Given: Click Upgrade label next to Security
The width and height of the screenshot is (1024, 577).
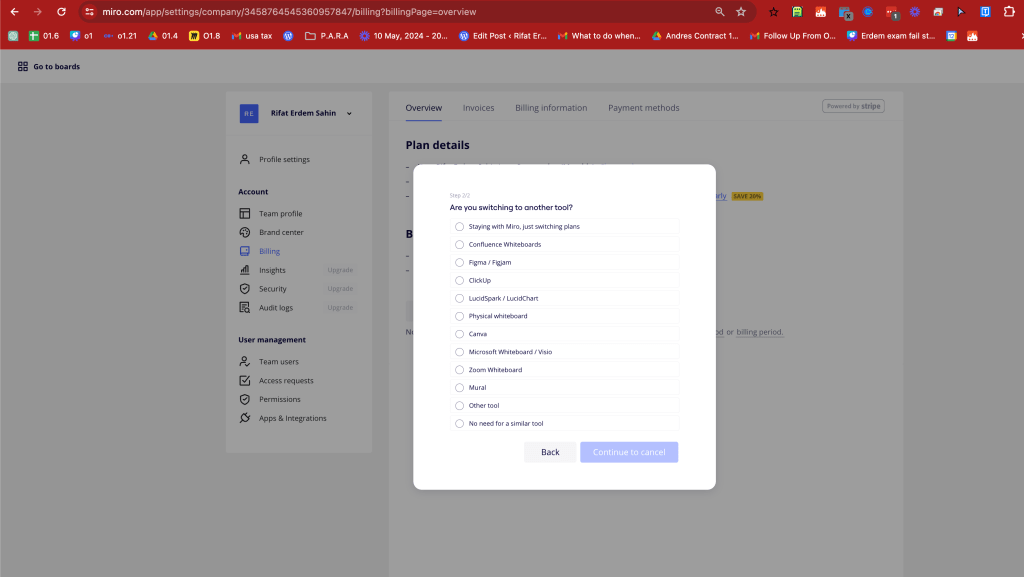Looking at the screenshot, I should click(340, 288).
